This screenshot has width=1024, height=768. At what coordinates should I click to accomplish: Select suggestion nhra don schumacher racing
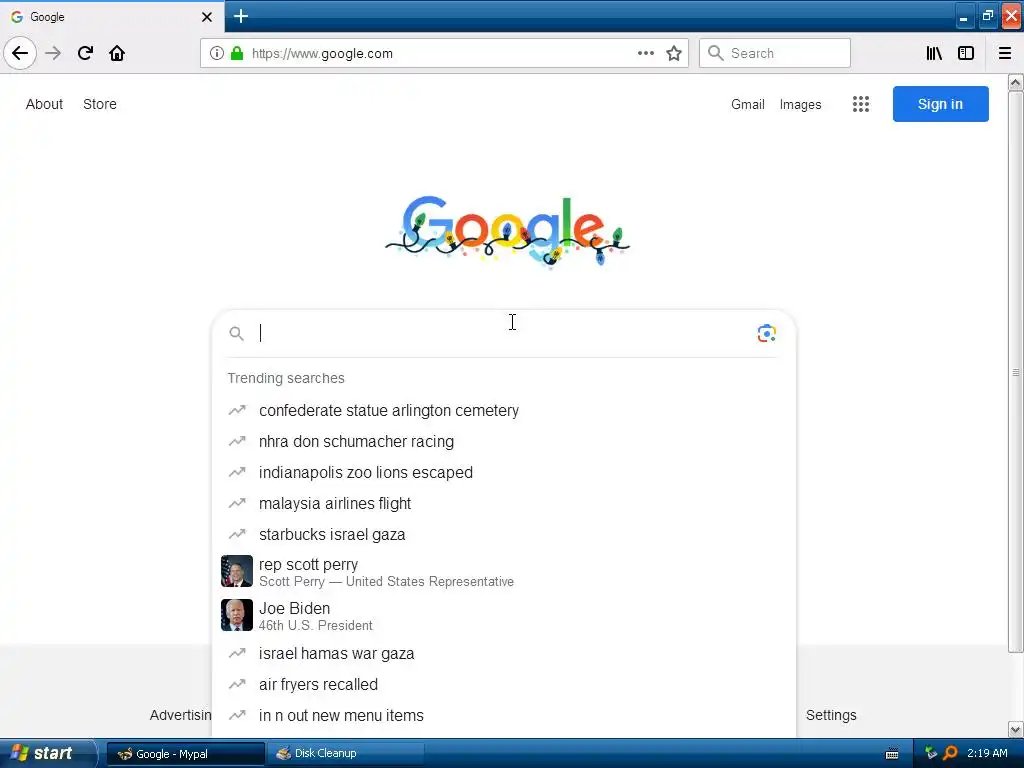(503, 441)
